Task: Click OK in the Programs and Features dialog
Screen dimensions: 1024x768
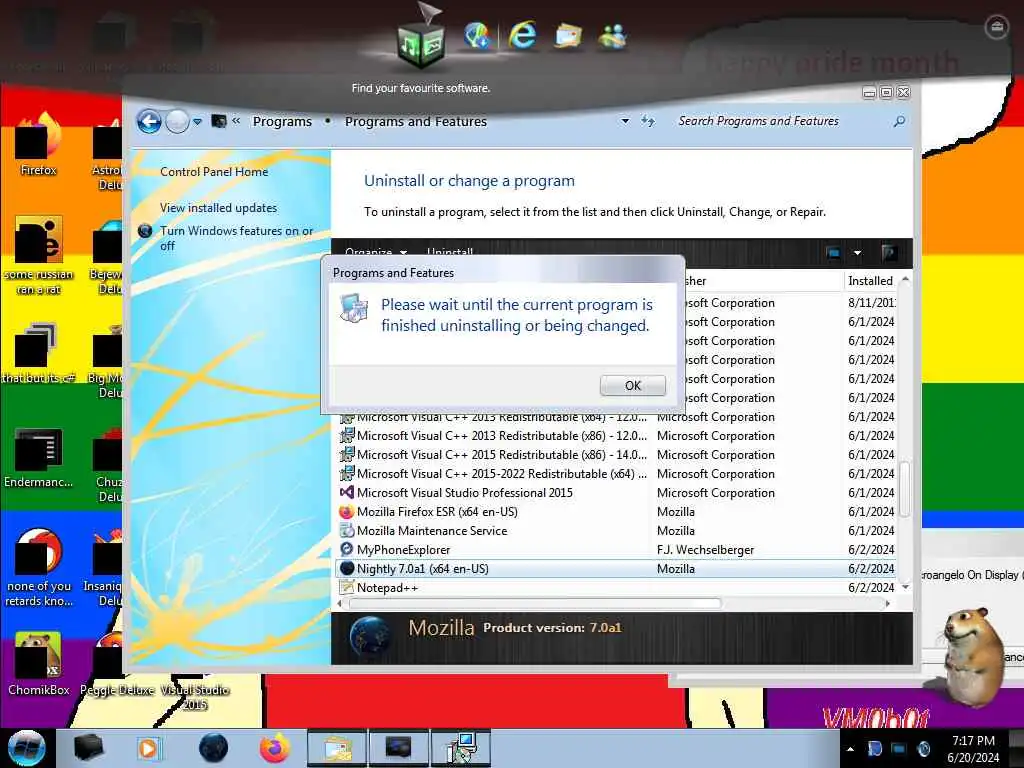Action: click(632, 385)
